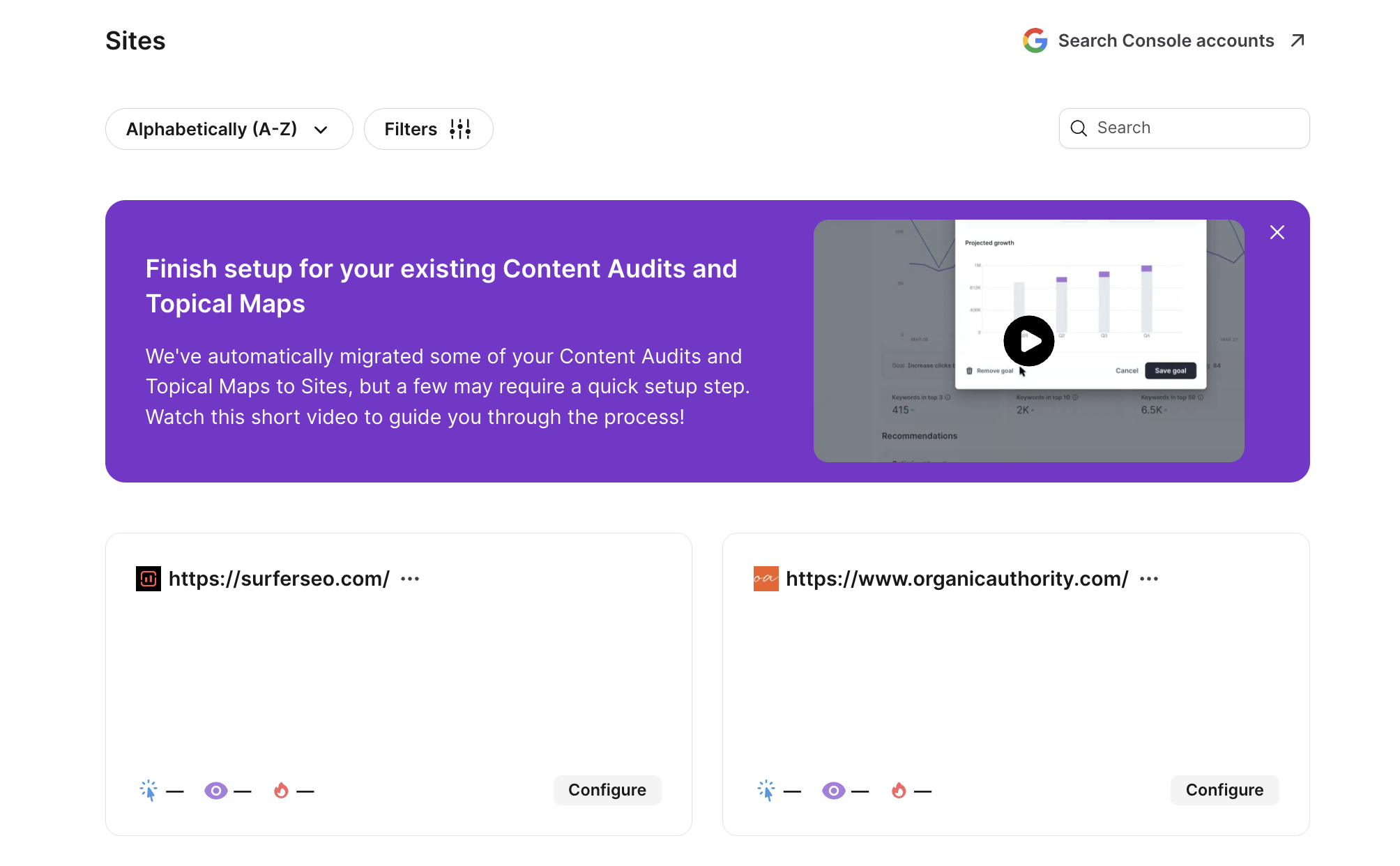Click impressions eye icon on organicauthority card
Viewport: 1400px width, 866px height.
[x=833, y=790]
